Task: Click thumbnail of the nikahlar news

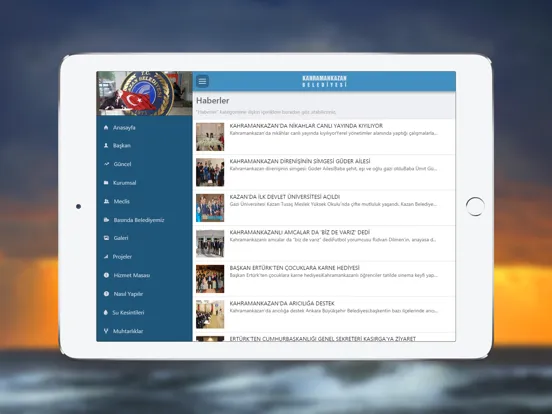Action: [210, 137]
